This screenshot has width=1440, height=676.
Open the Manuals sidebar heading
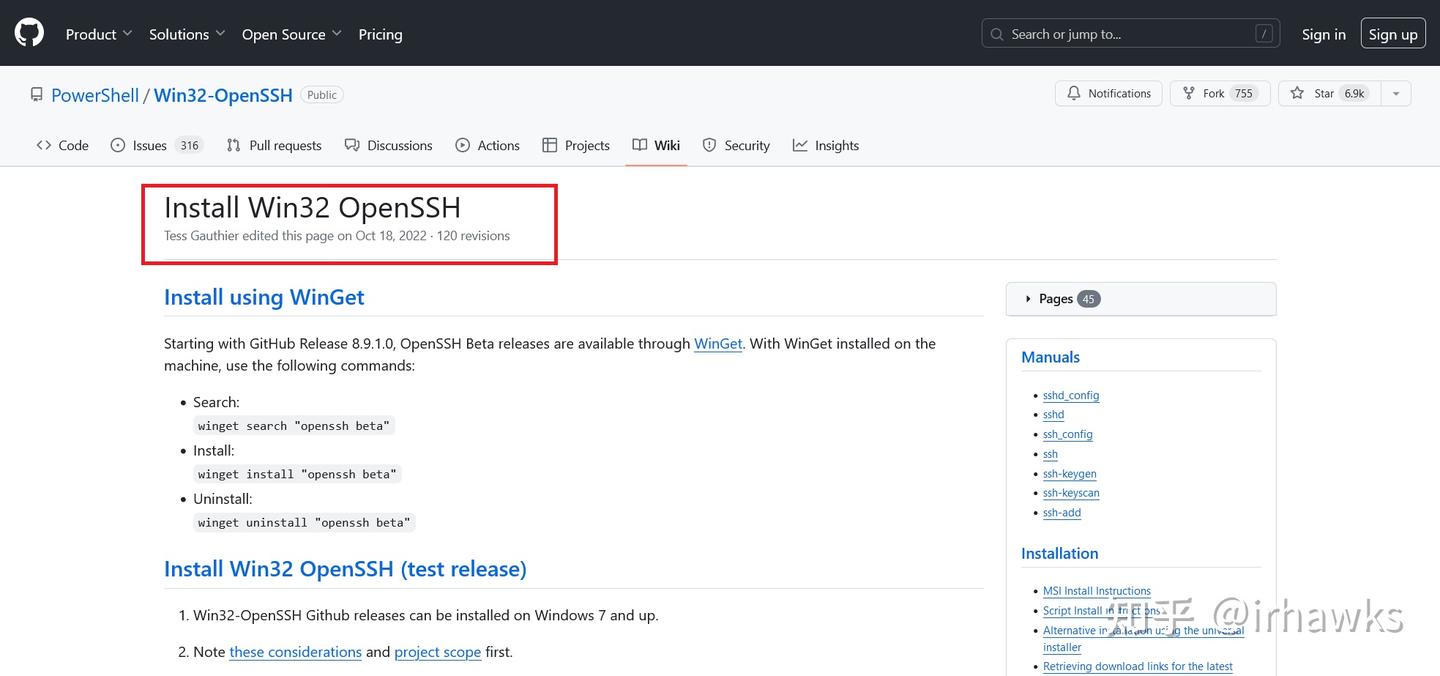click(1050, 357)
